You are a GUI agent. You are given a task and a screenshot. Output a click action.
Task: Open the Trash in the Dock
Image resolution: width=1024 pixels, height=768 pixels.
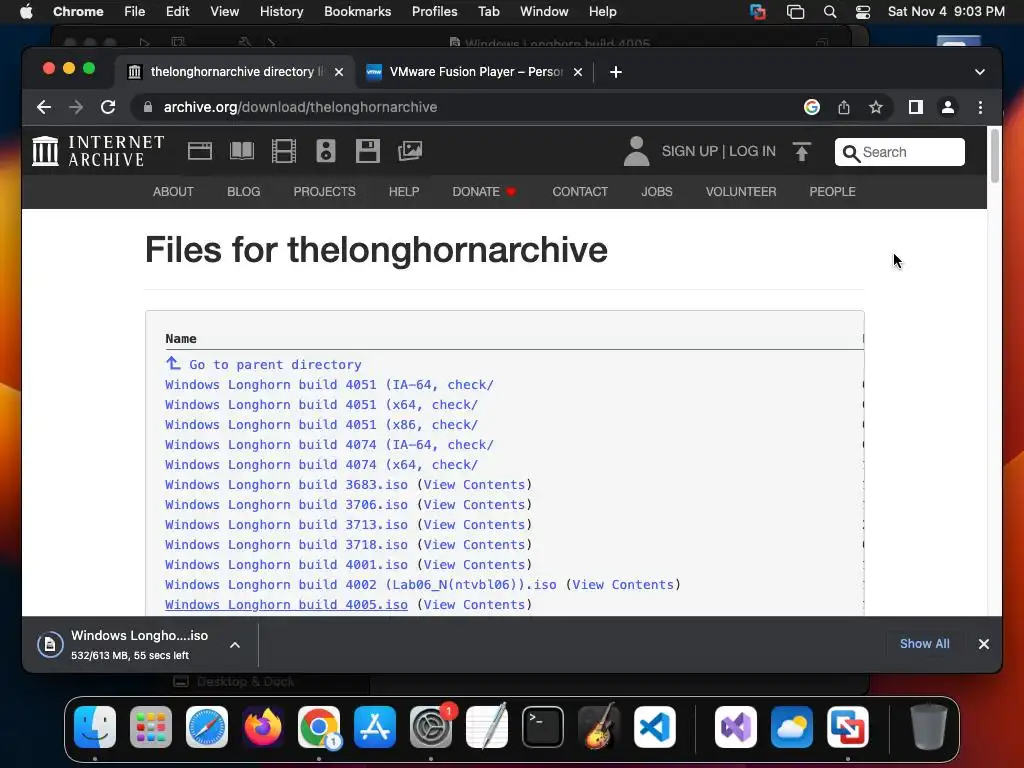(929, 727)
